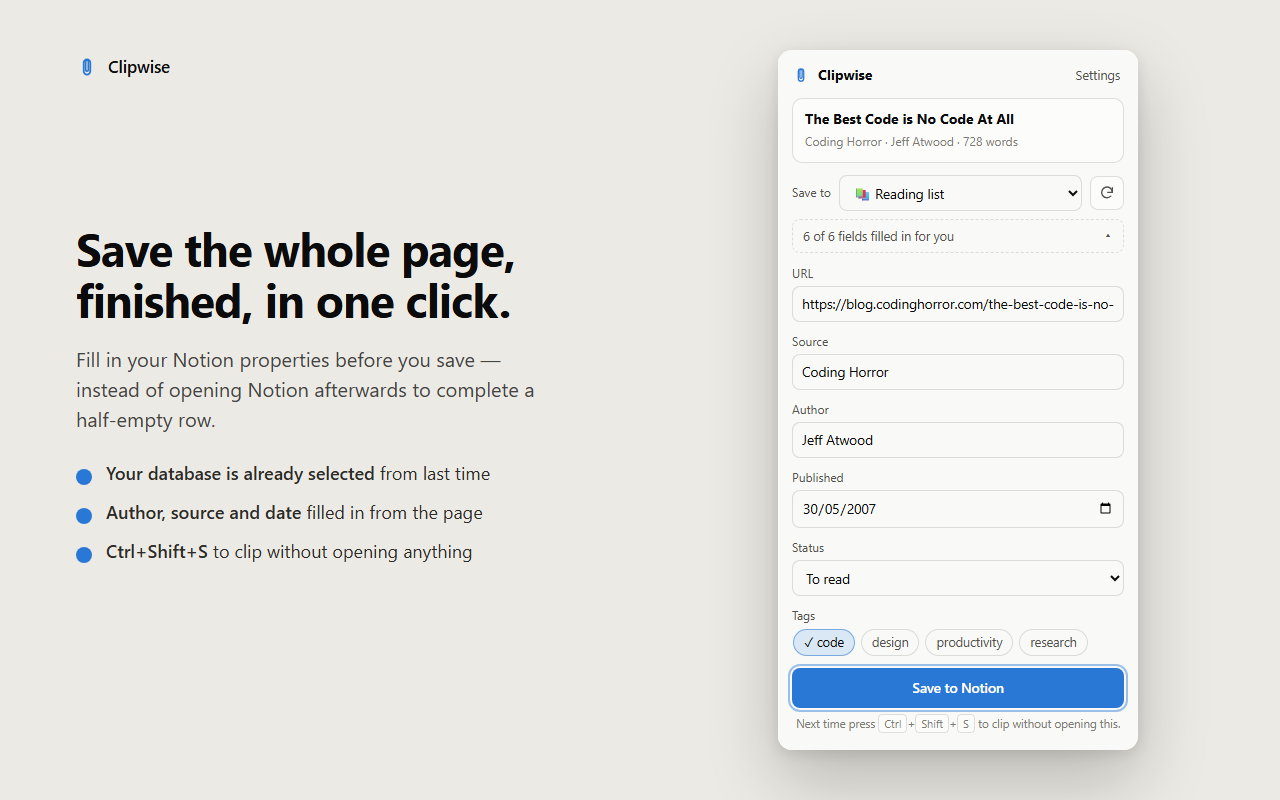1280x800 pixels.
Task: Click the article title 'The Best Code is No Code At All'
Action: click(x=909, y=119)
